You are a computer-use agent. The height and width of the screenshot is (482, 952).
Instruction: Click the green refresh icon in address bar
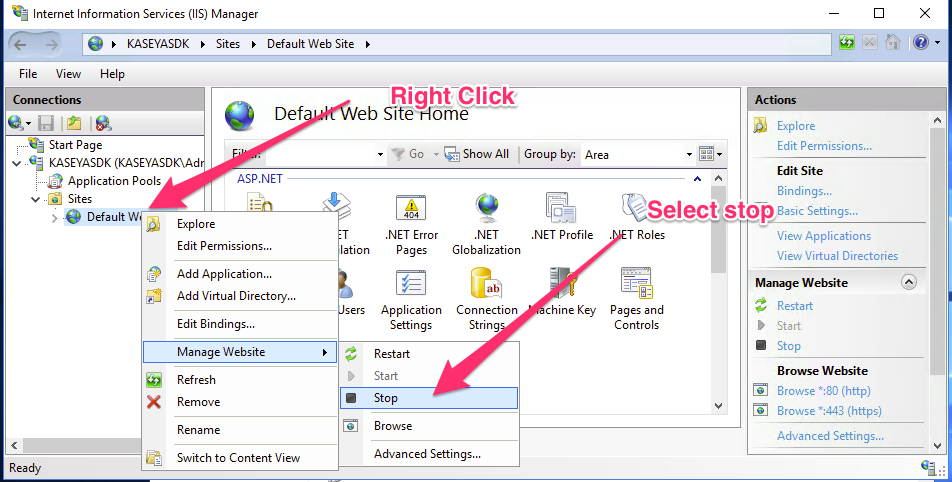[x=847, y=42]
